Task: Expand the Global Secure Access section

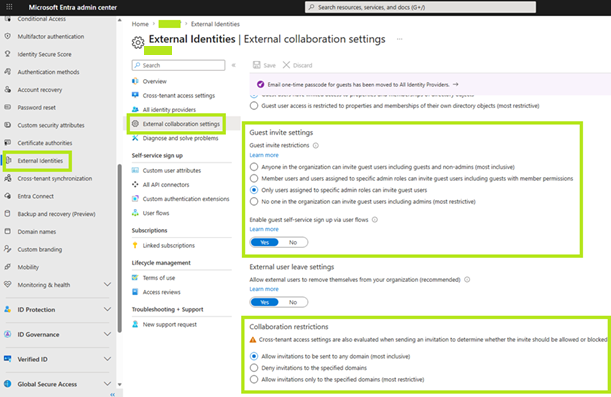Action: coord(107,384)
